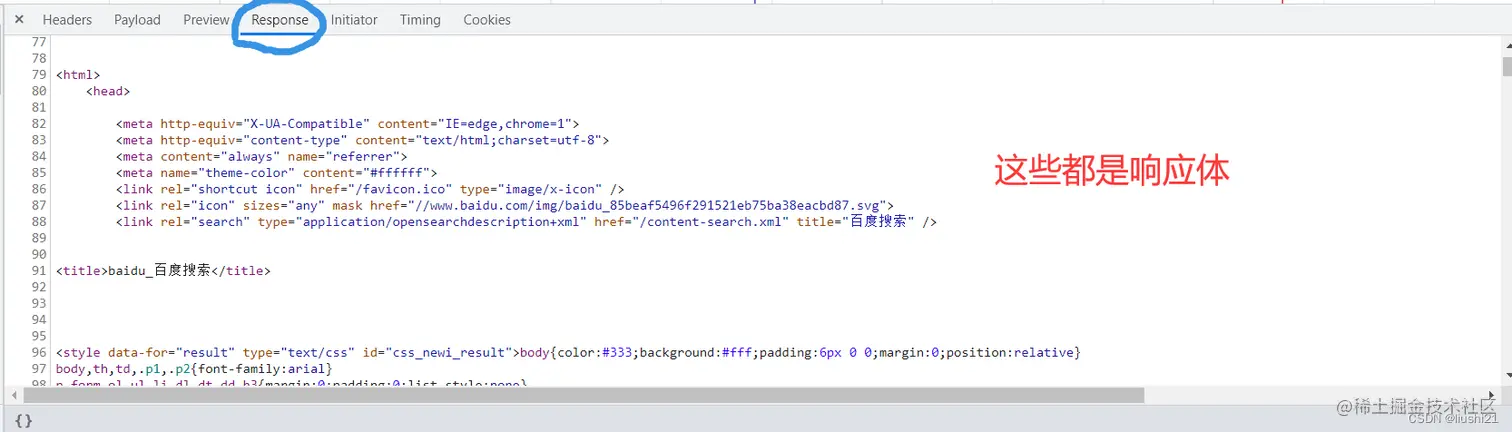Image resolution: width=1512 pixels, height=432 pixels.
Task: Go to the Initiator tab
Action: 354,20
